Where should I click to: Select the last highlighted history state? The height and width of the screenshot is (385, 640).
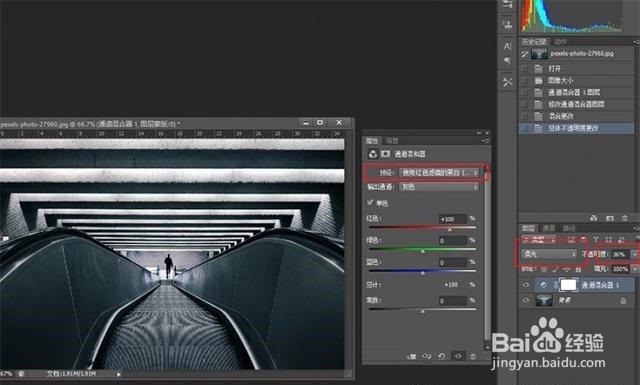(576, 129)
